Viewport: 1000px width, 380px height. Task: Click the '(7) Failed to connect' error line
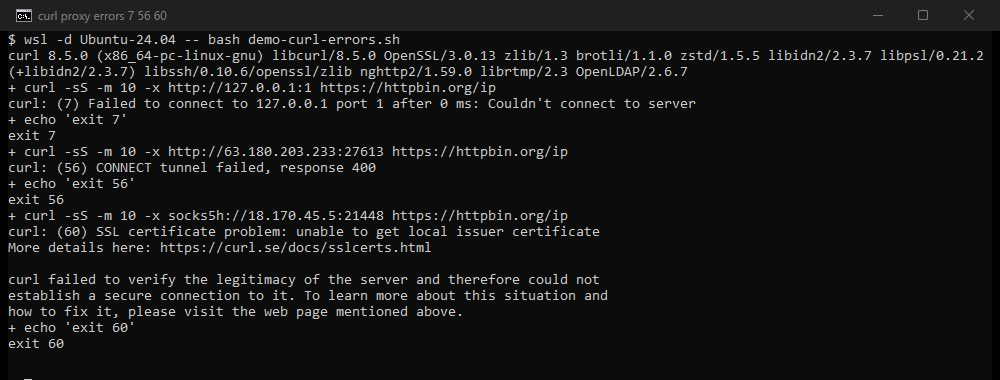352,103
